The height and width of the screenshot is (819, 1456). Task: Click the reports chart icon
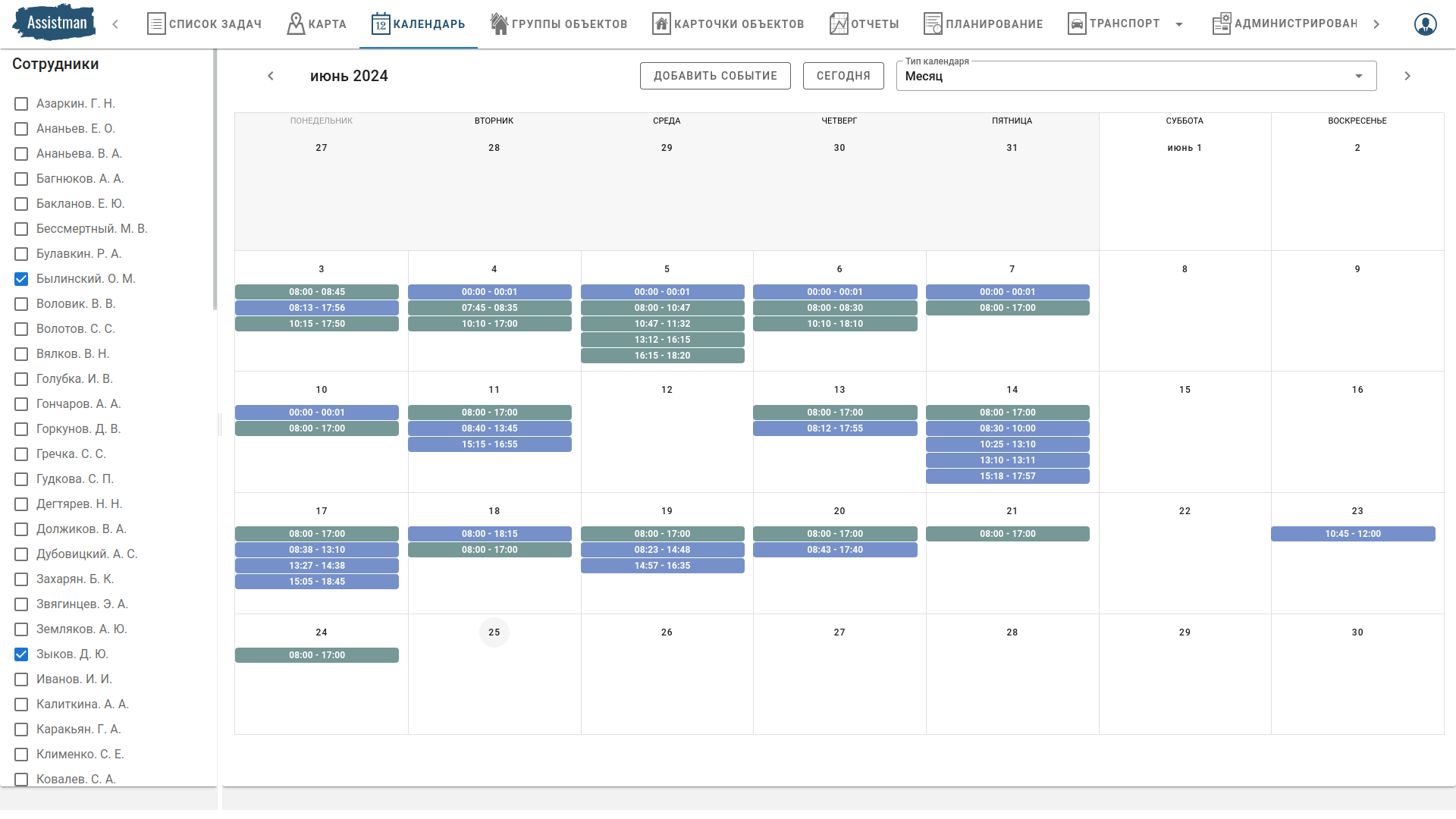coord(839,24)
